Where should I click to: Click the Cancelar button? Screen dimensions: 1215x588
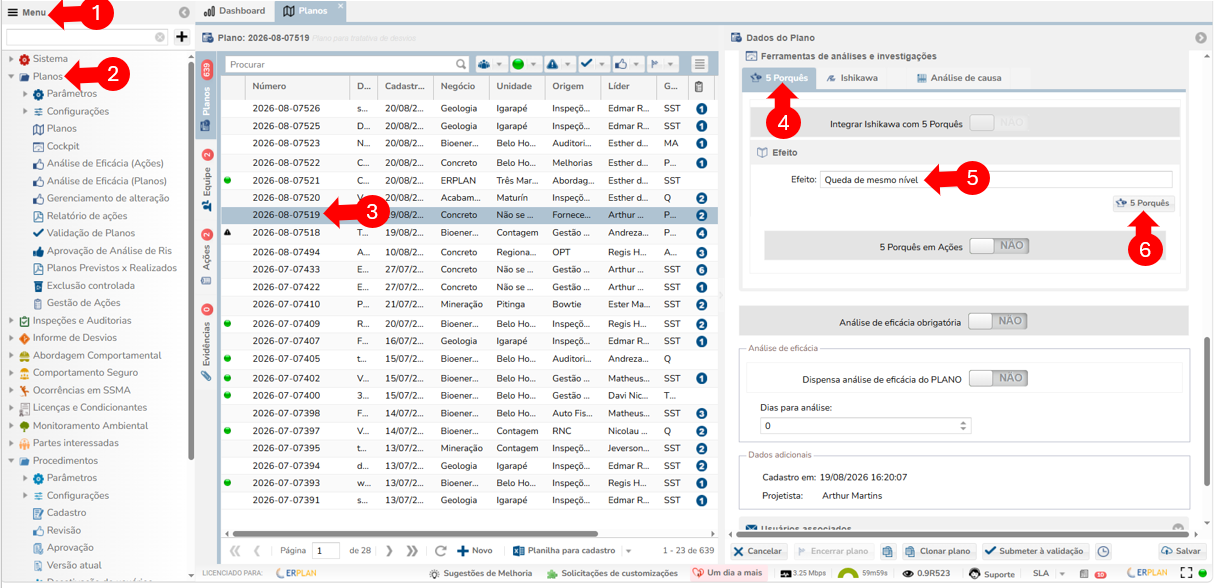click(757, 551)
